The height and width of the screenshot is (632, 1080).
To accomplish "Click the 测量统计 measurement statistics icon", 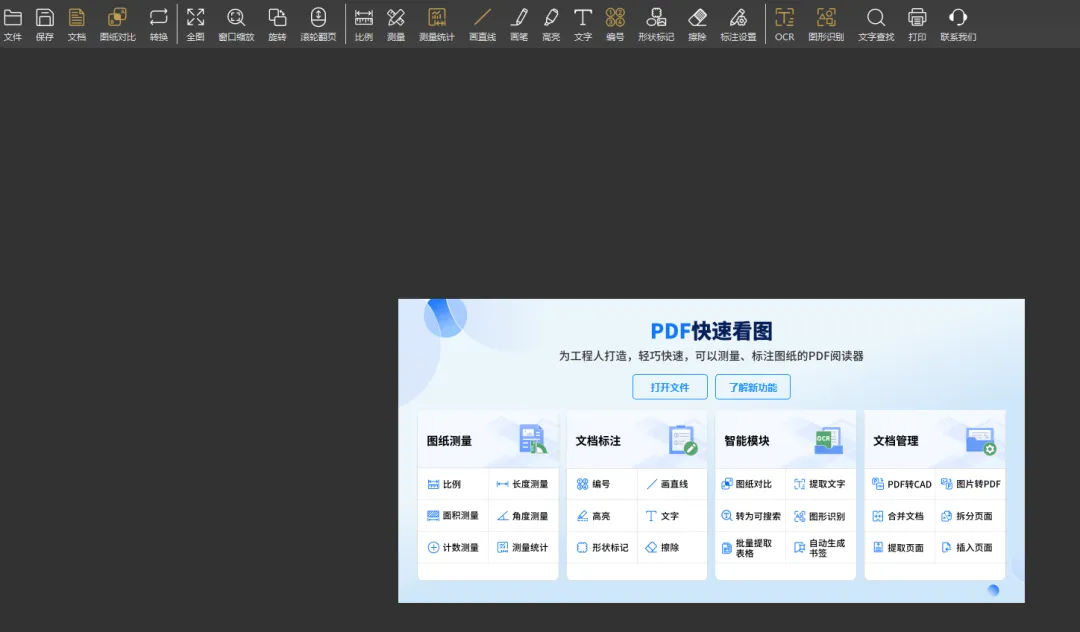I will coord(437,24).
